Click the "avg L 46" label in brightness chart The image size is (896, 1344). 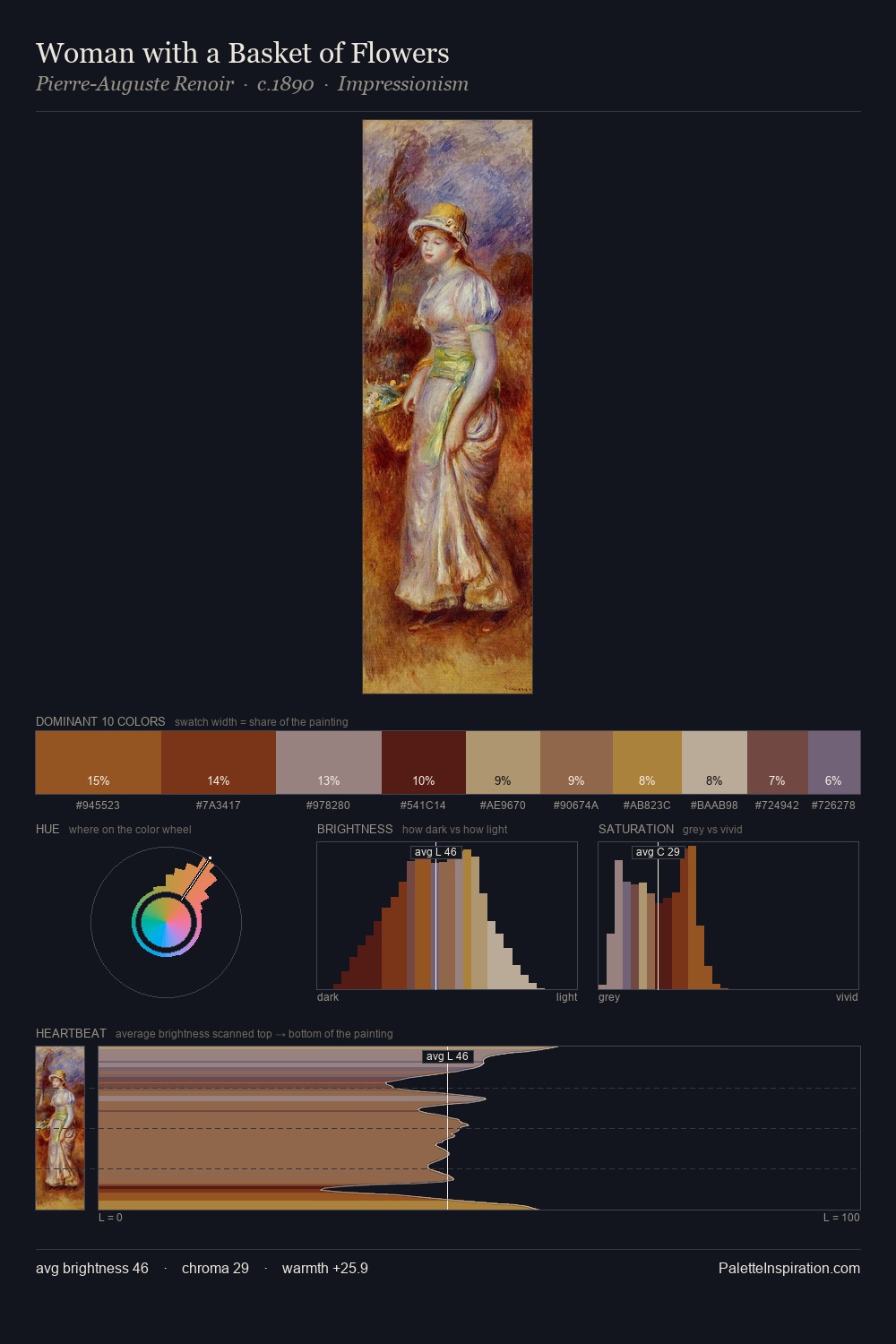click(435, 852)
